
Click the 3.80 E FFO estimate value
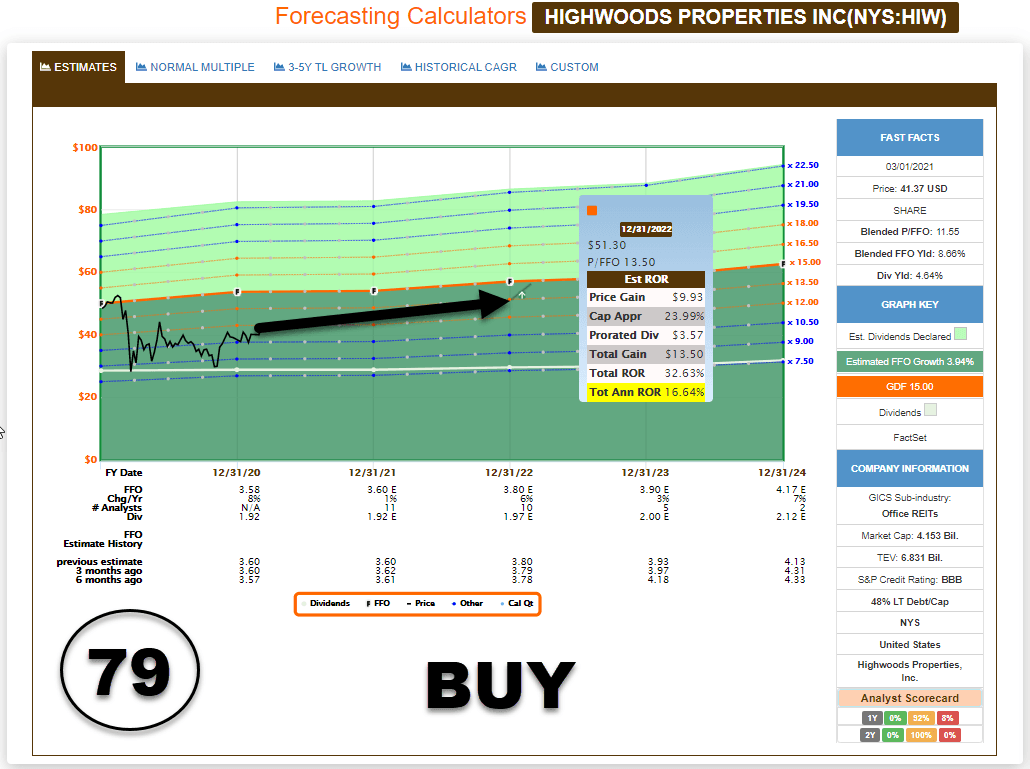tap(518, 490)
